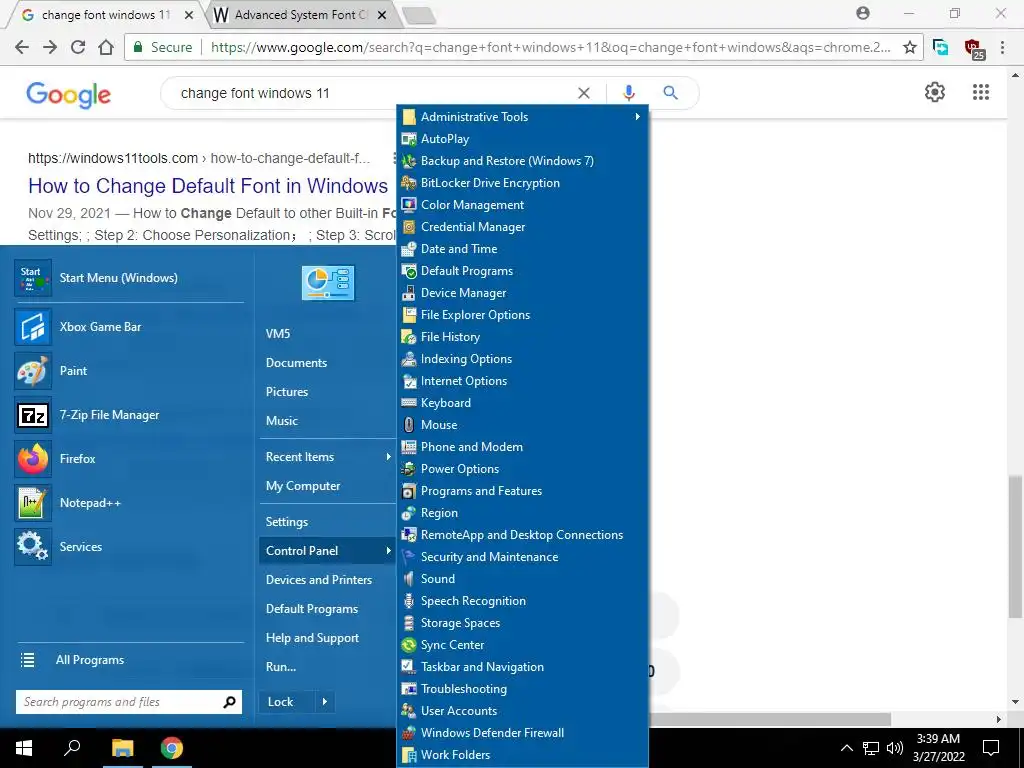Open Backup and Restore (Windows 7)
Screen dimensions: 1024x768
522,161
